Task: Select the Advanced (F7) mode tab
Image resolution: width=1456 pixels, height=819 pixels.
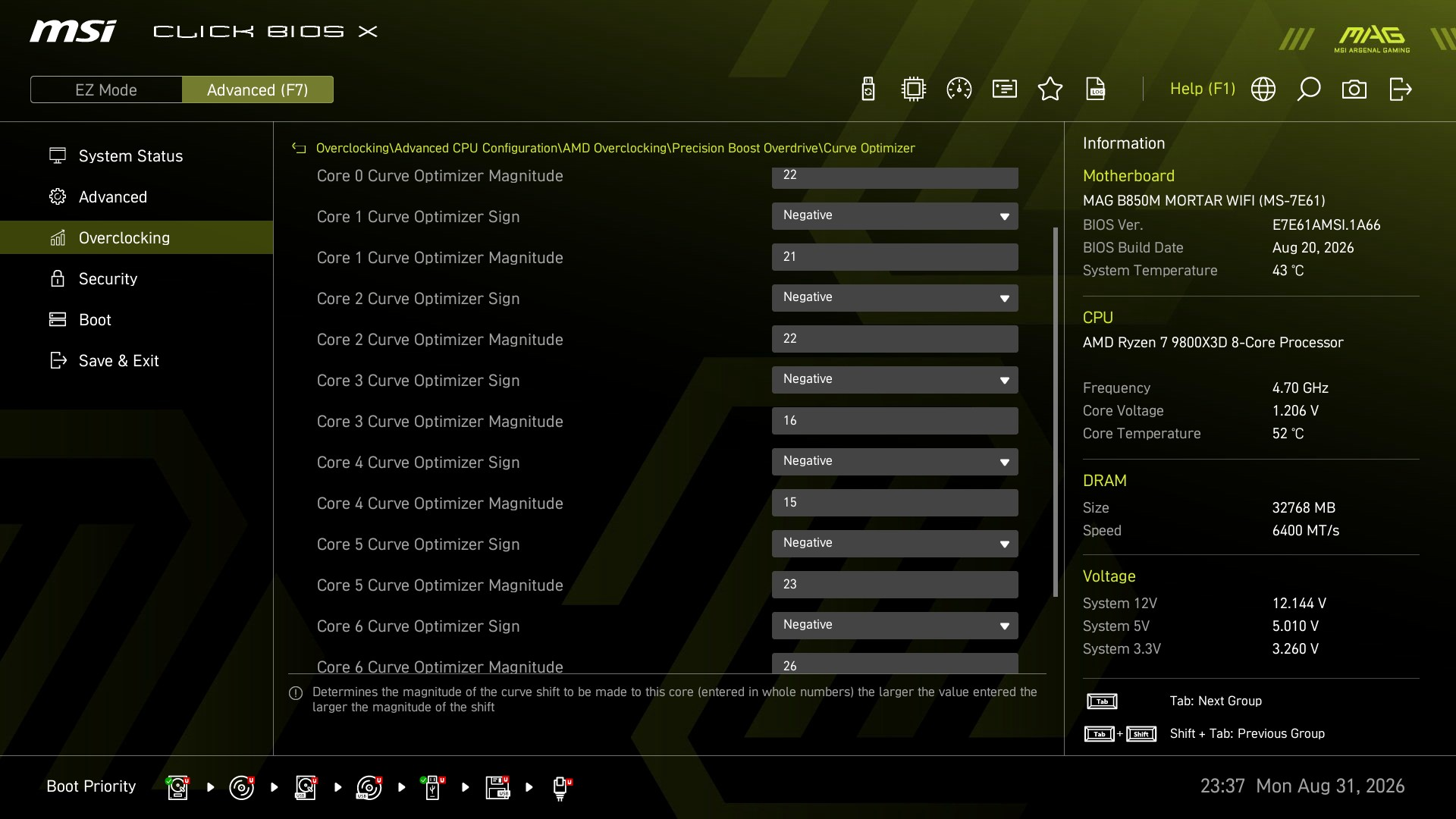Action: tap(258, 89)
